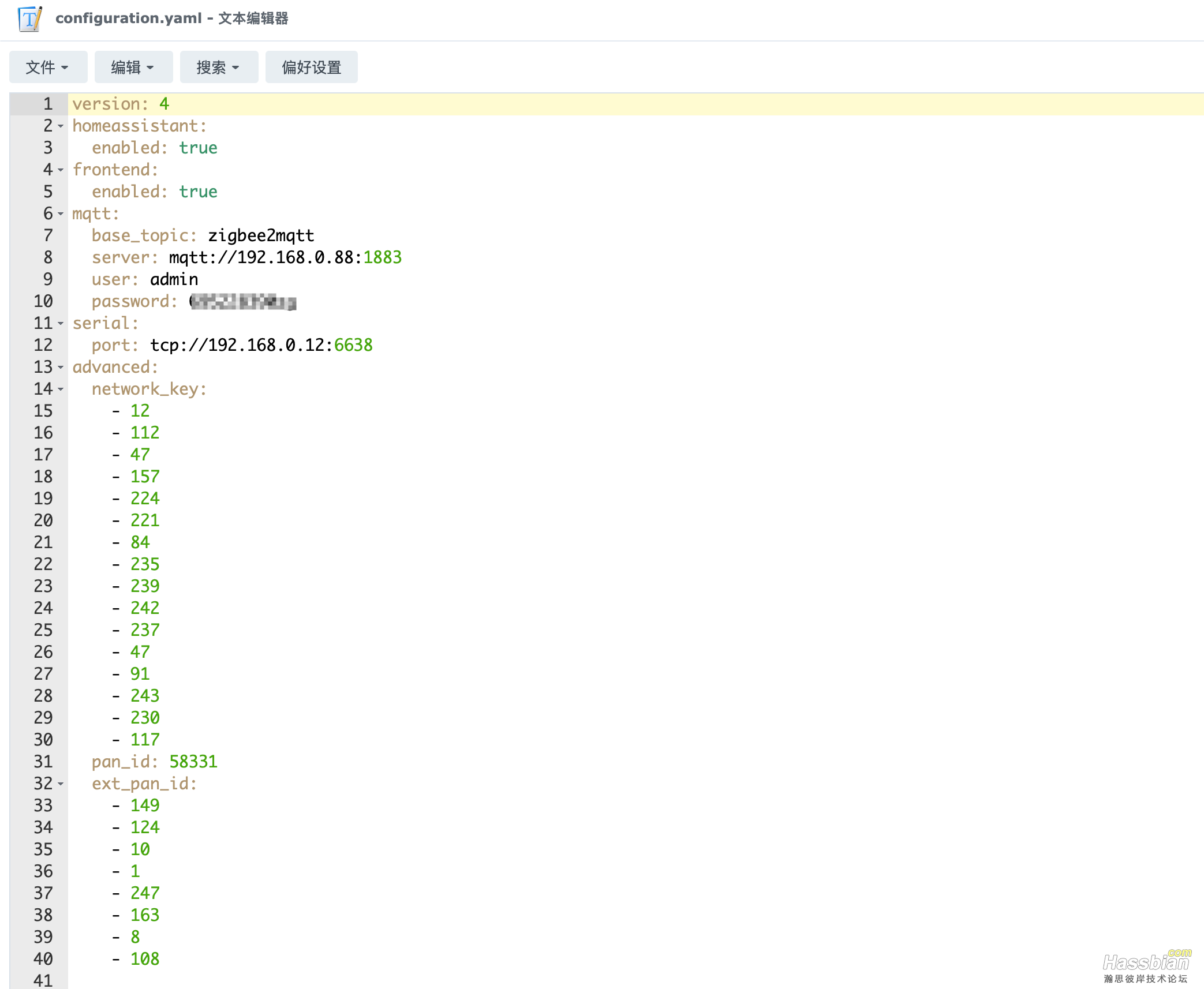Click pan_id value 58331
This screenshot has height=989, width=1204.
click(193, 762)
